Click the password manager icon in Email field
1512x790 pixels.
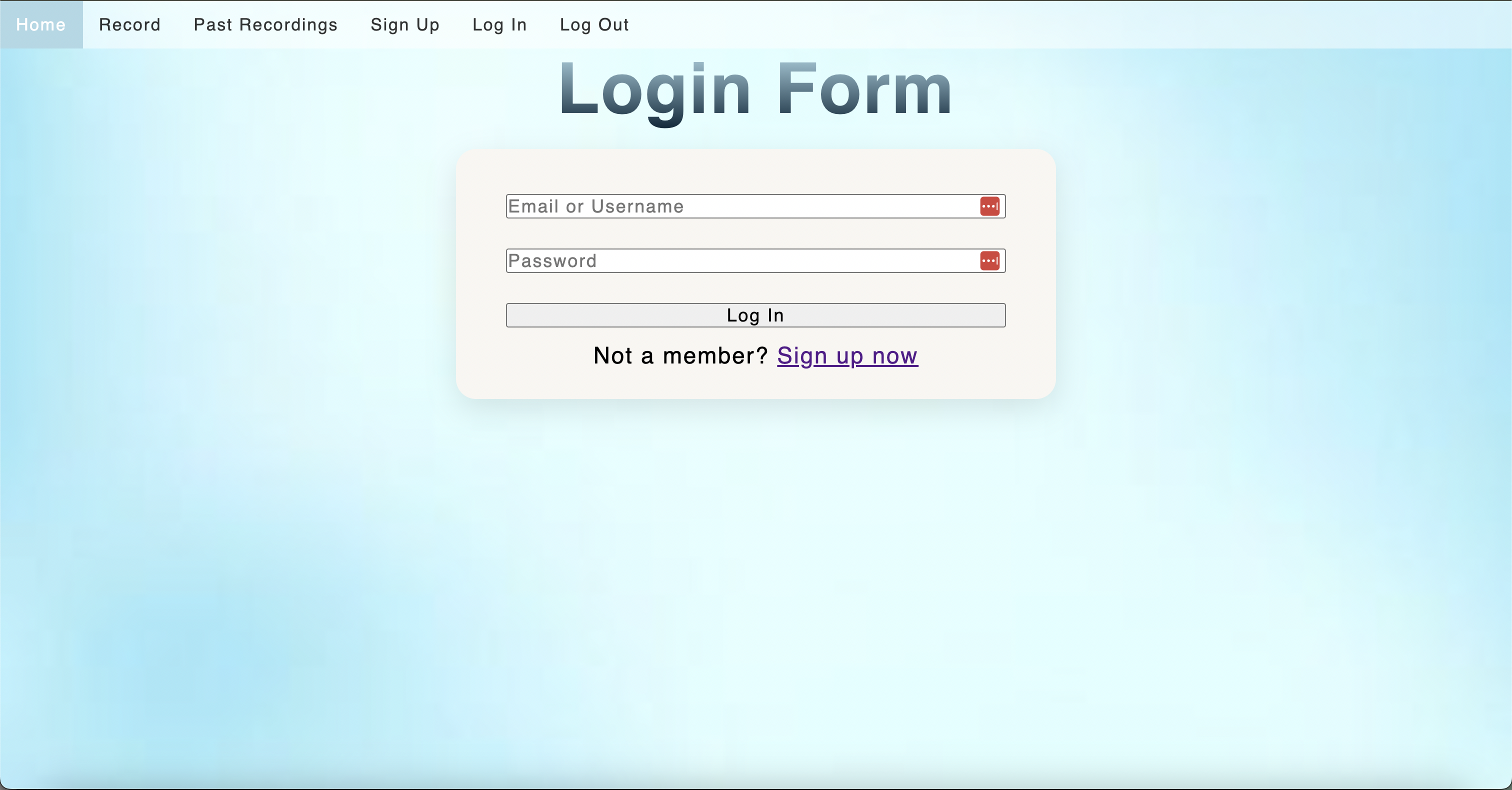(989, 206)
